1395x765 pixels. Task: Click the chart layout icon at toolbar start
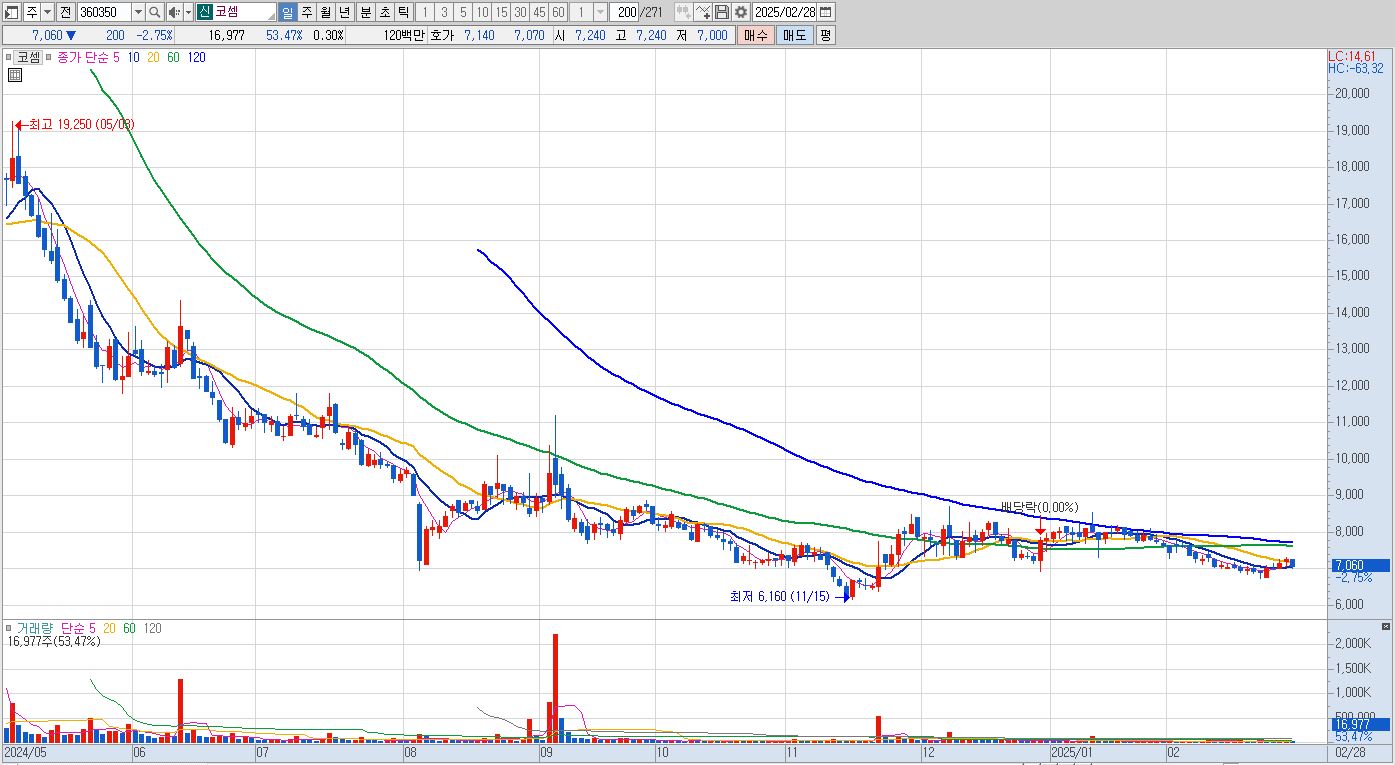[11, 12]
